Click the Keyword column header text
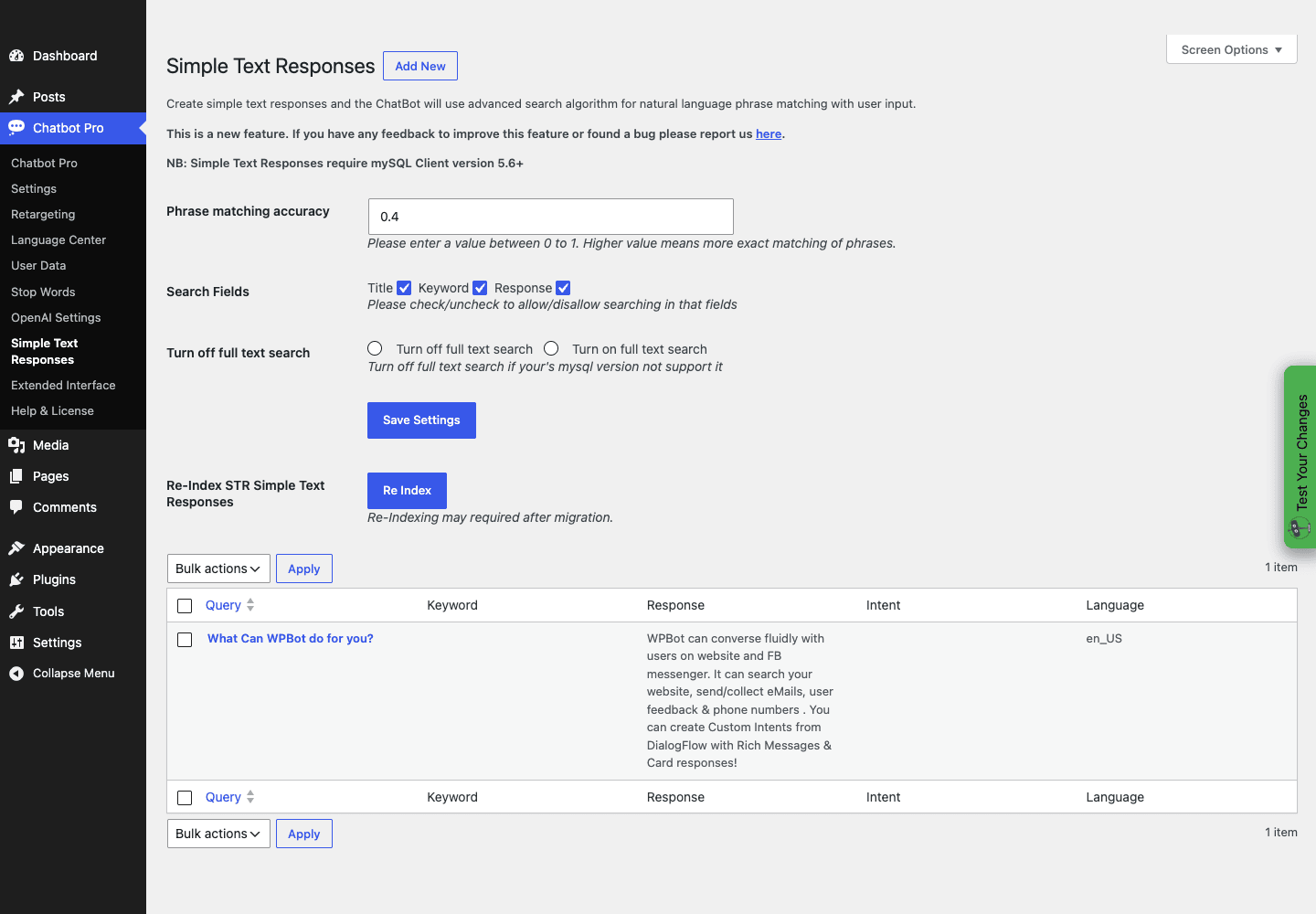Screen dimensions: 1316x914 click(452, 605)
